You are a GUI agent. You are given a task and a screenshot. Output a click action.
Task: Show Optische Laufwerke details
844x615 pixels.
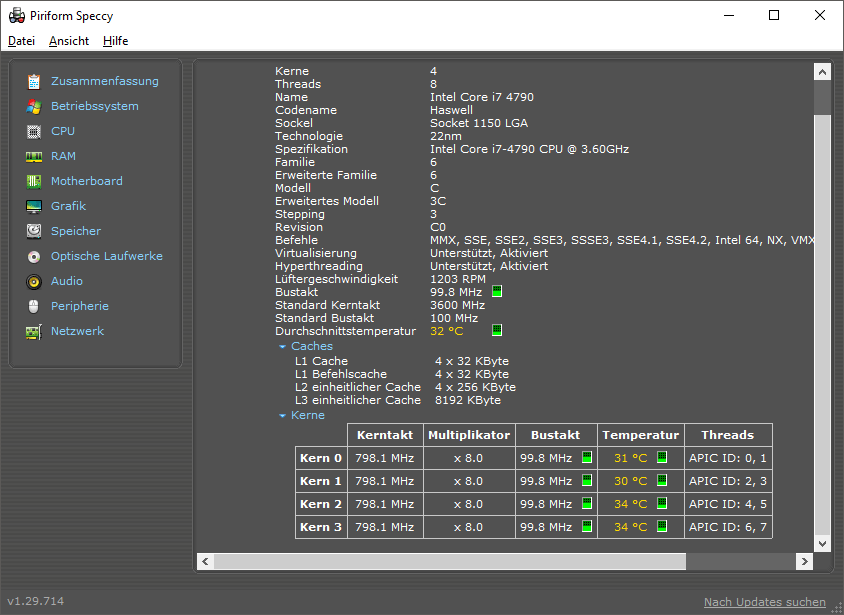coord(107,256)
